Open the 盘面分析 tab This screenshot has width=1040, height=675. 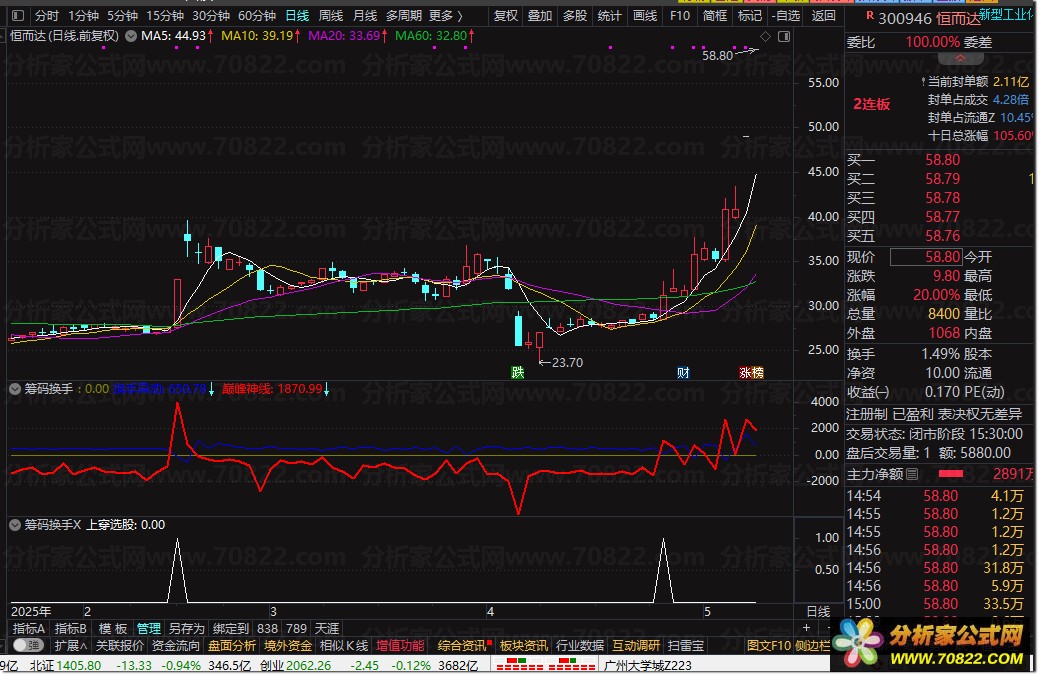point(231,646)
